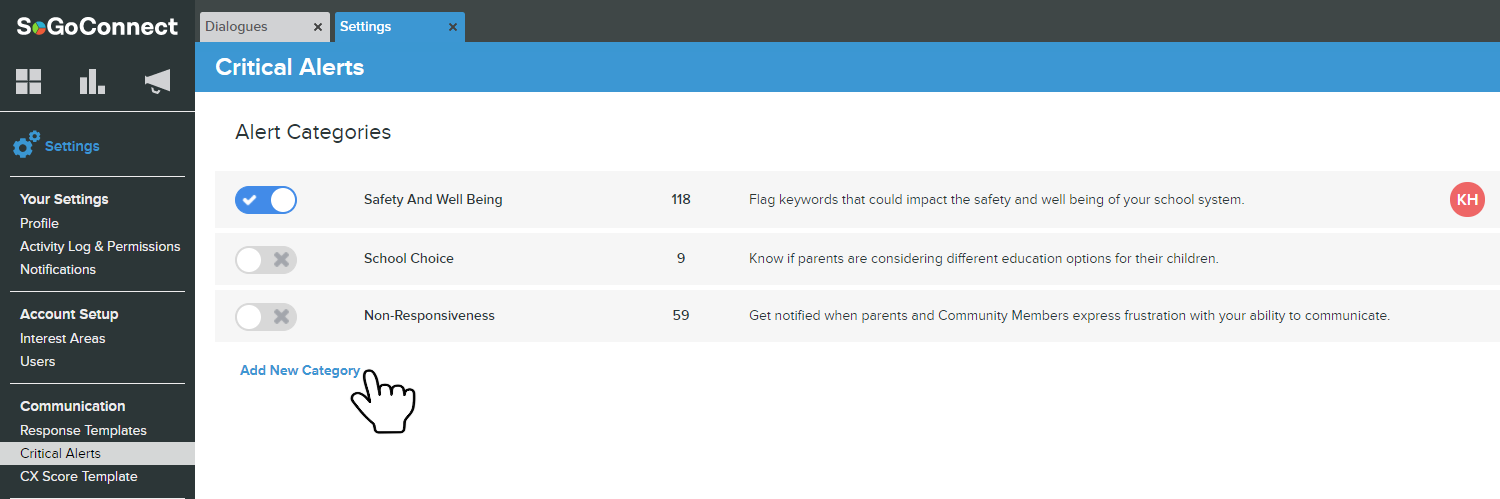Open the Safety And Well Being category
1500x499 pixels.
point(433,200)
